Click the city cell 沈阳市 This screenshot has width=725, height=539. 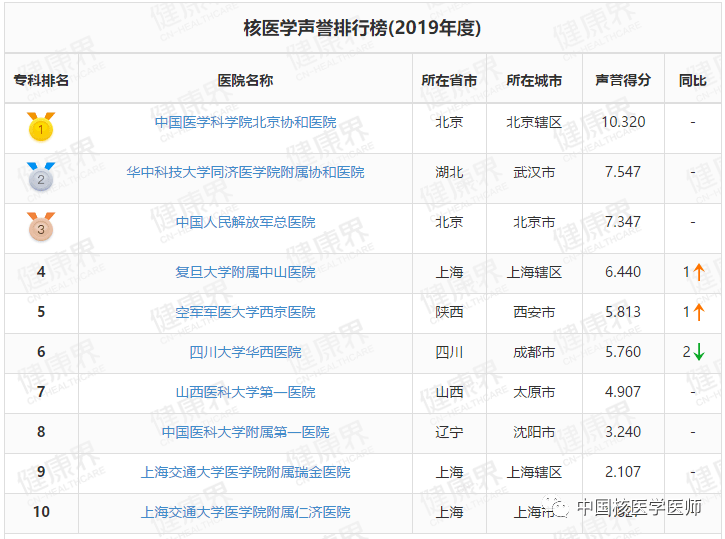(x=534, y=432)
